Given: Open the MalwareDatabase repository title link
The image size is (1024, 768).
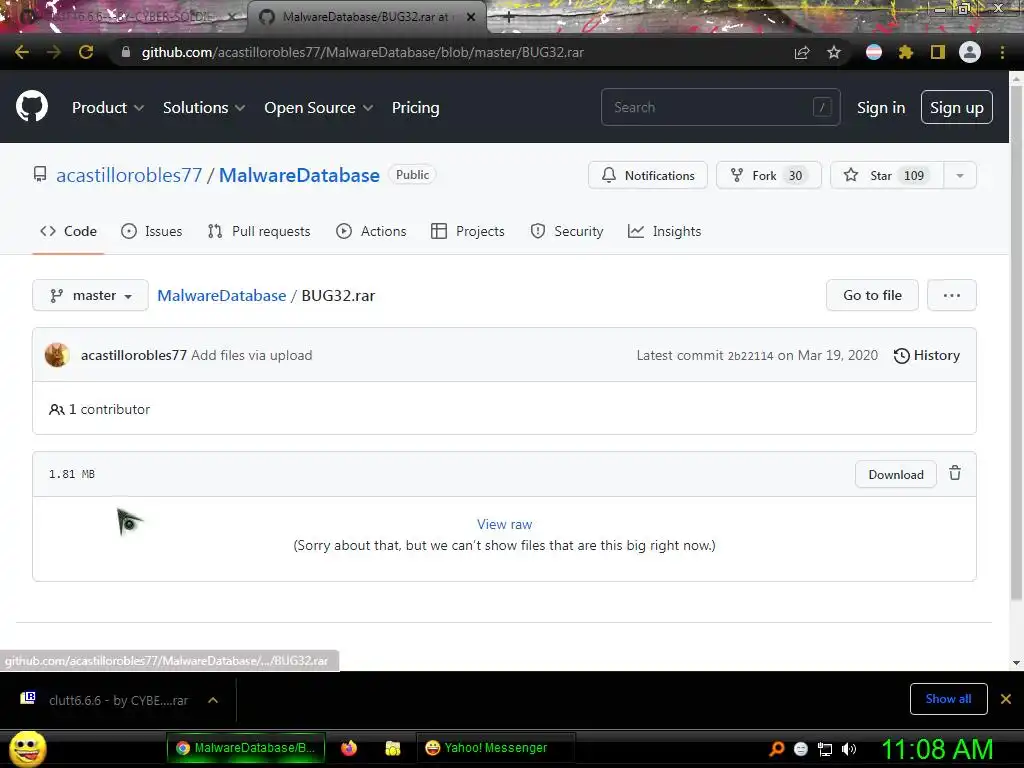Looking at the screenshot, I should [x=299, y=175].
